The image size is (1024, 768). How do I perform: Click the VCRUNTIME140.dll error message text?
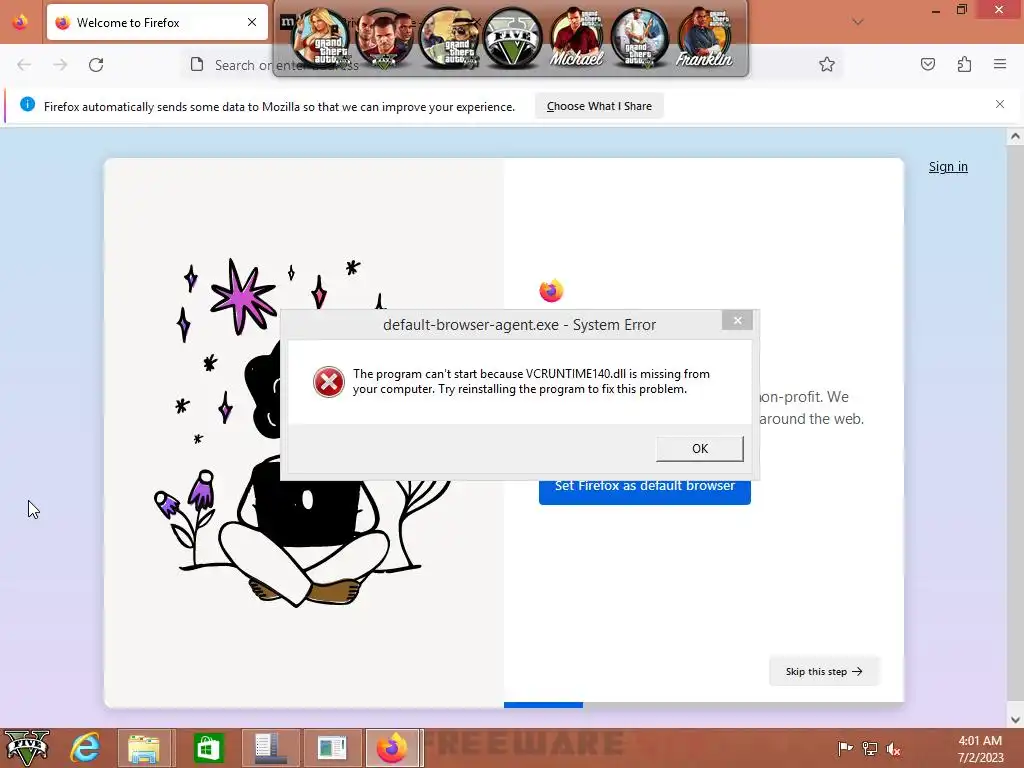(x=531, y=381)
